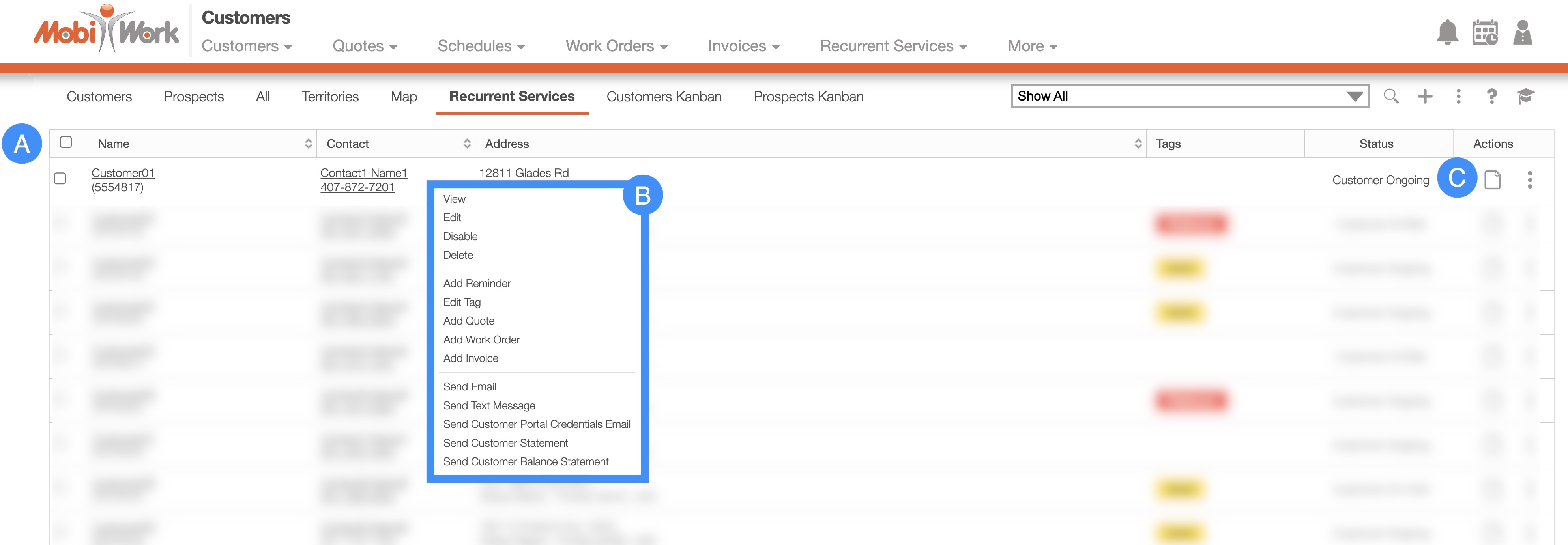The width and height of the screenshot is (1568, 545).
Task: Click the search magnifier icon
Action: tap(1391, 96)
